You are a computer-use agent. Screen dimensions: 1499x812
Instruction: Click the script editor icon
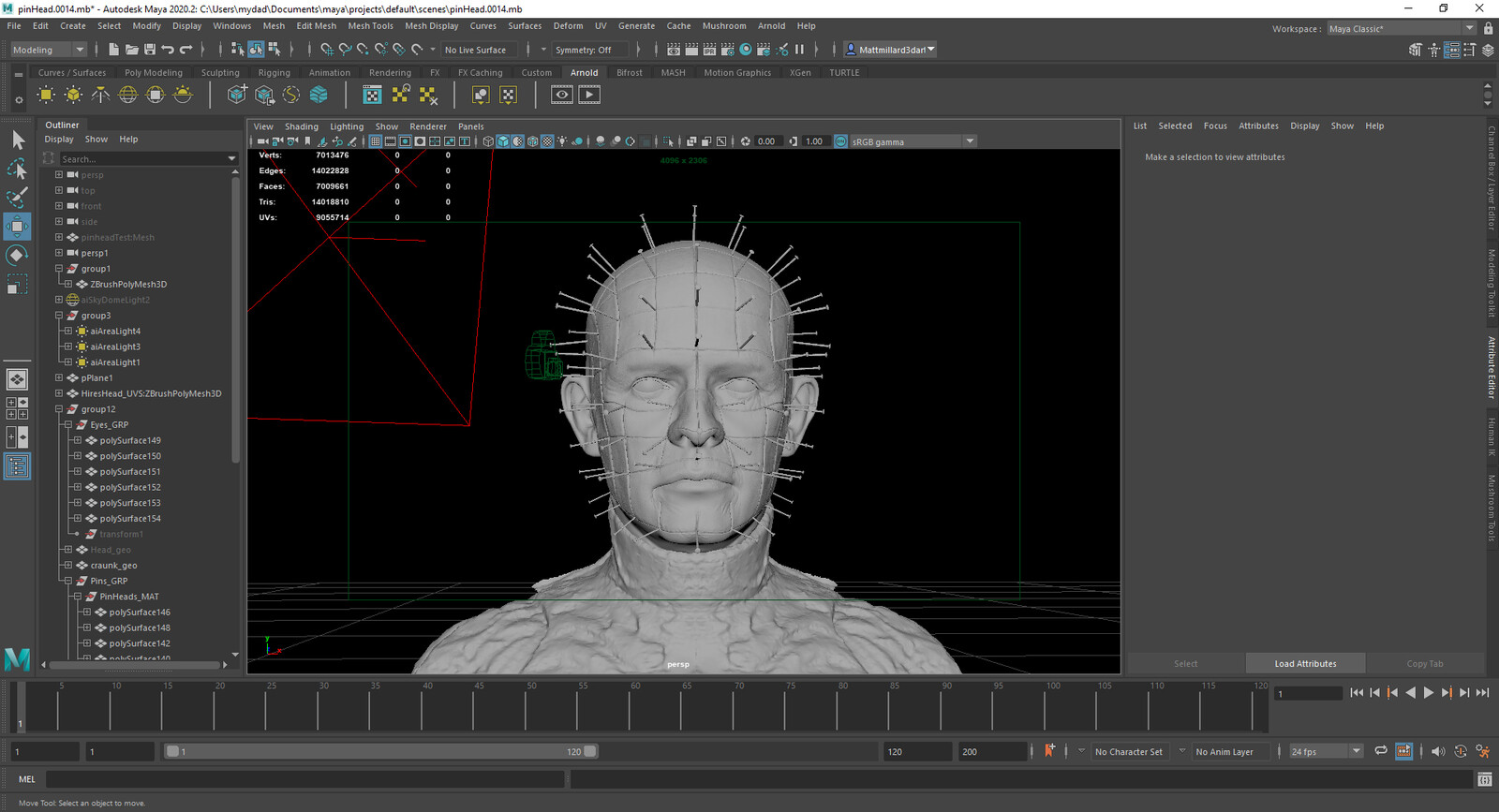point(1484,779)
